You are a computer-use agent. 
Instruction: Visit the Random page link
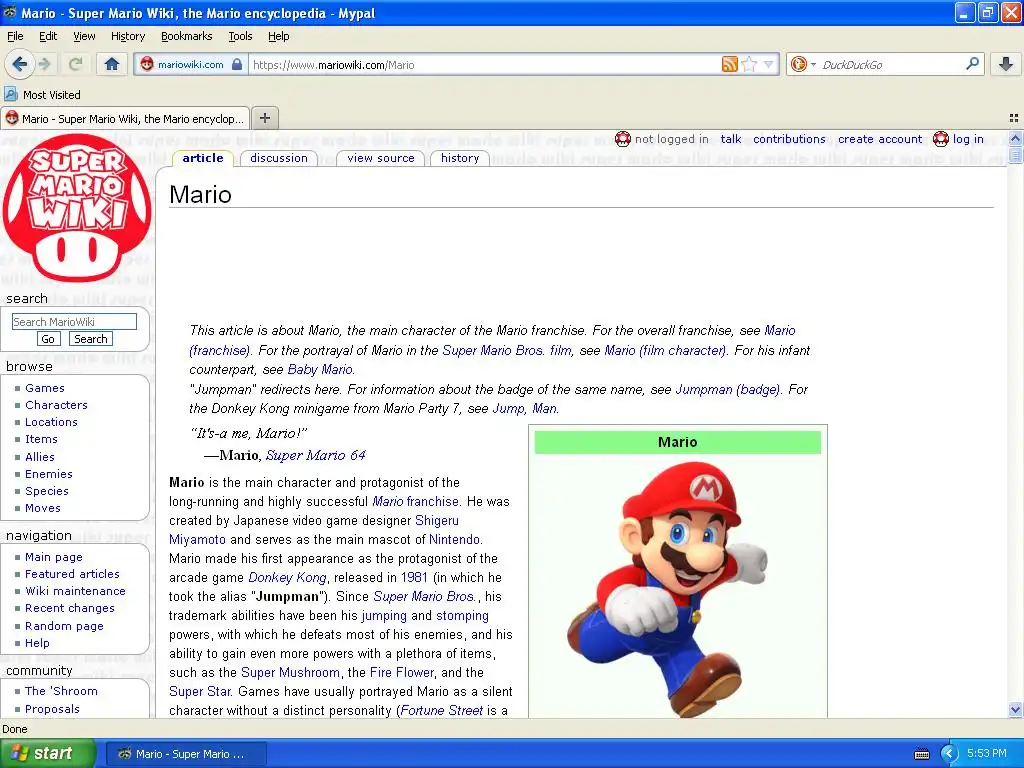[x=64, y=626]
